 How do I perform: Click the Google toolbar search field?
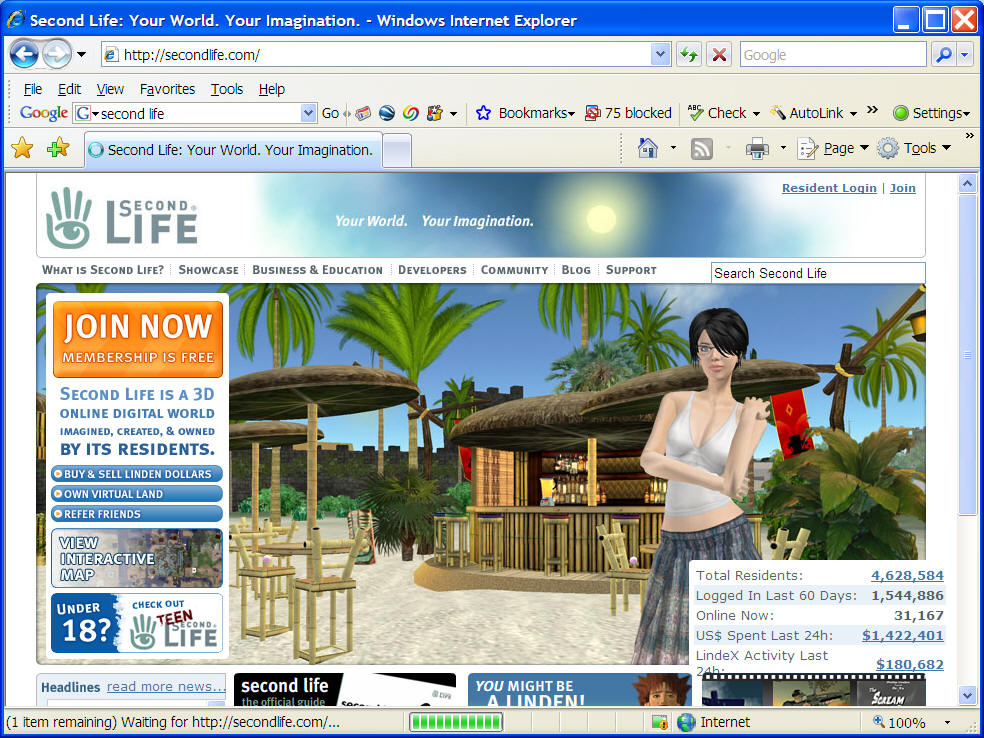195,113
